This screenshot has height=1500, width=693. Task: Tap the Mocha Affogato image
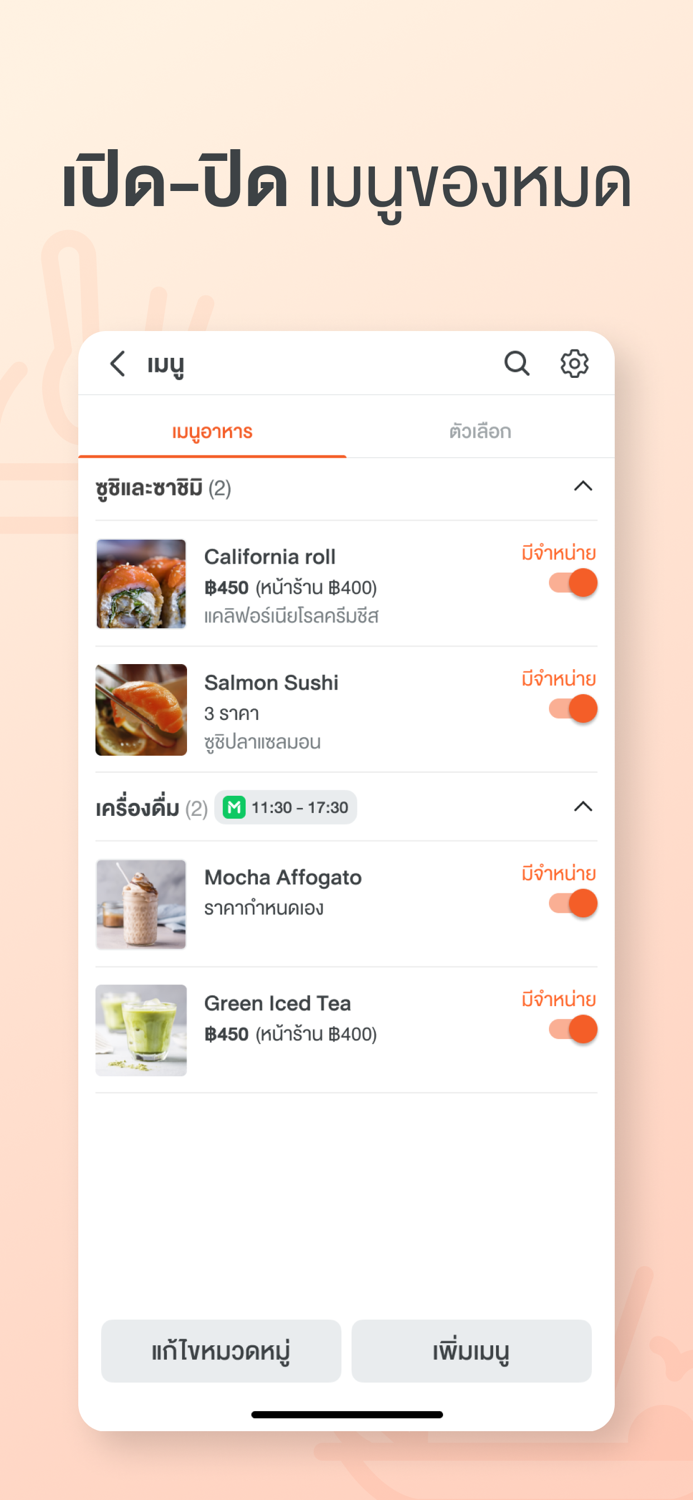click(x=141, y=904)
